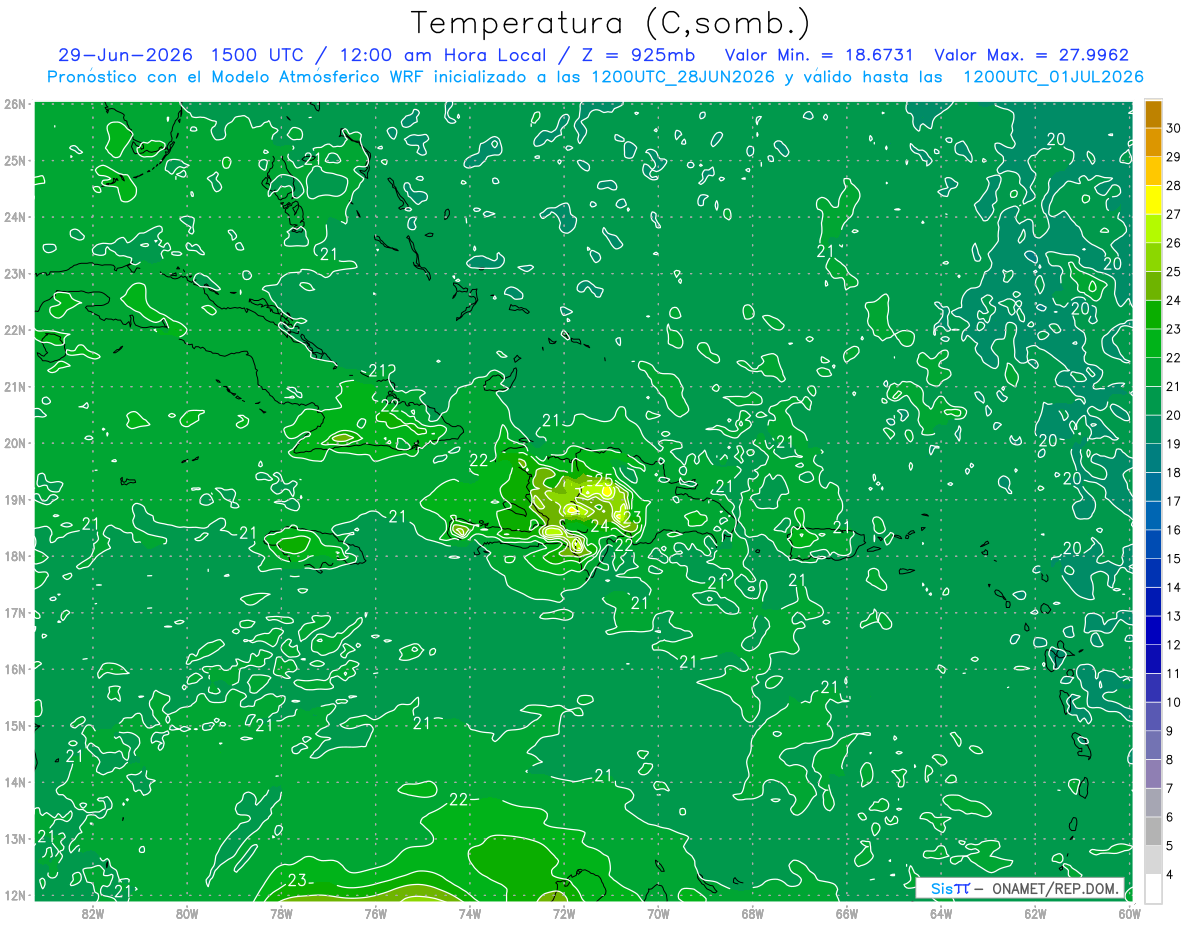Click the '20N' latitude axis label
Screen dimensions: 1200x927
coord(15,443)
